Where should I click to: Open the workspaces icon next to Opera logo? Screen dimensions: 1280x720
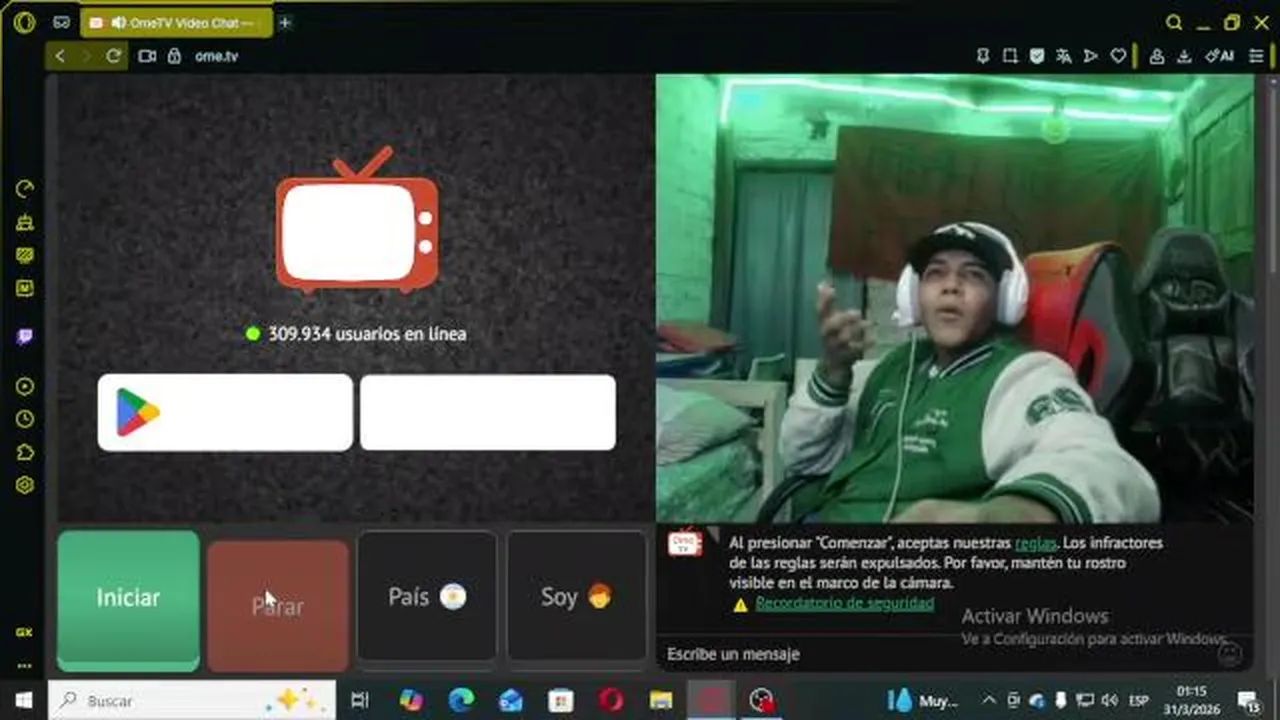pos(62,22)
